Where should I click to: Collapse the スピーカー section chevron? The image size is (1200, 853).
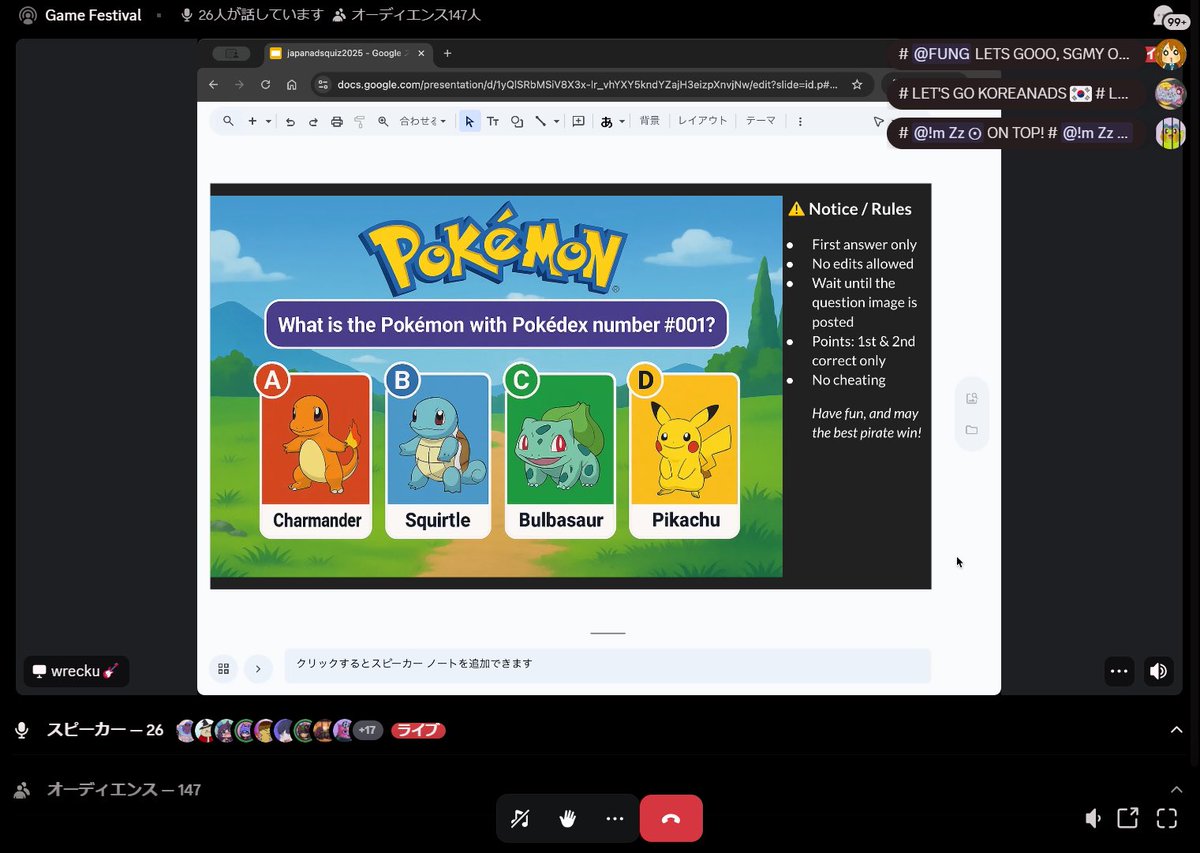[1177, 730]
